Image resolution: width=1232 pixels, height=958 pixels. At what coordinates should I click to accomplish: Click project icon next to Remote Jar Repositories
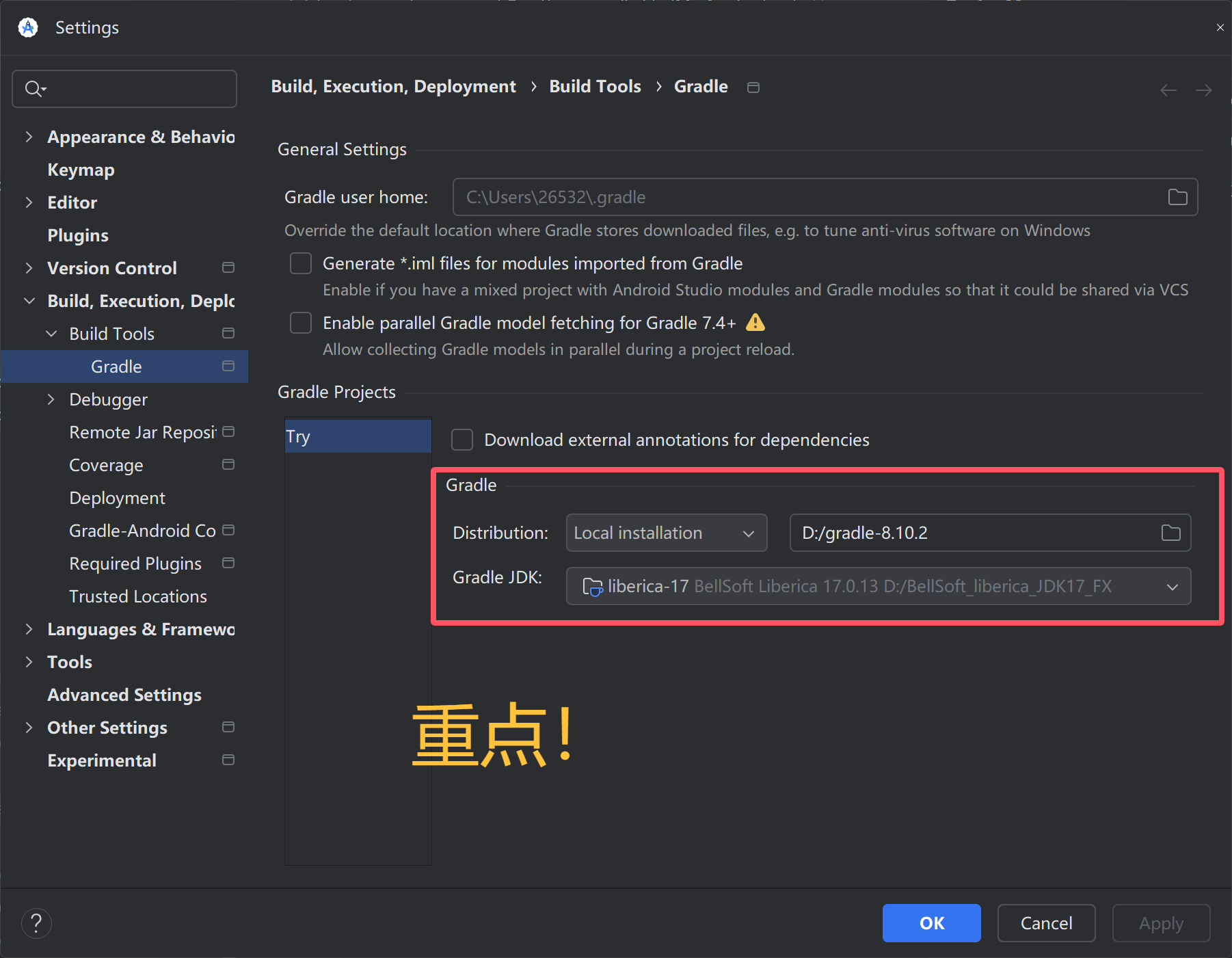click(x=228, y=431)
